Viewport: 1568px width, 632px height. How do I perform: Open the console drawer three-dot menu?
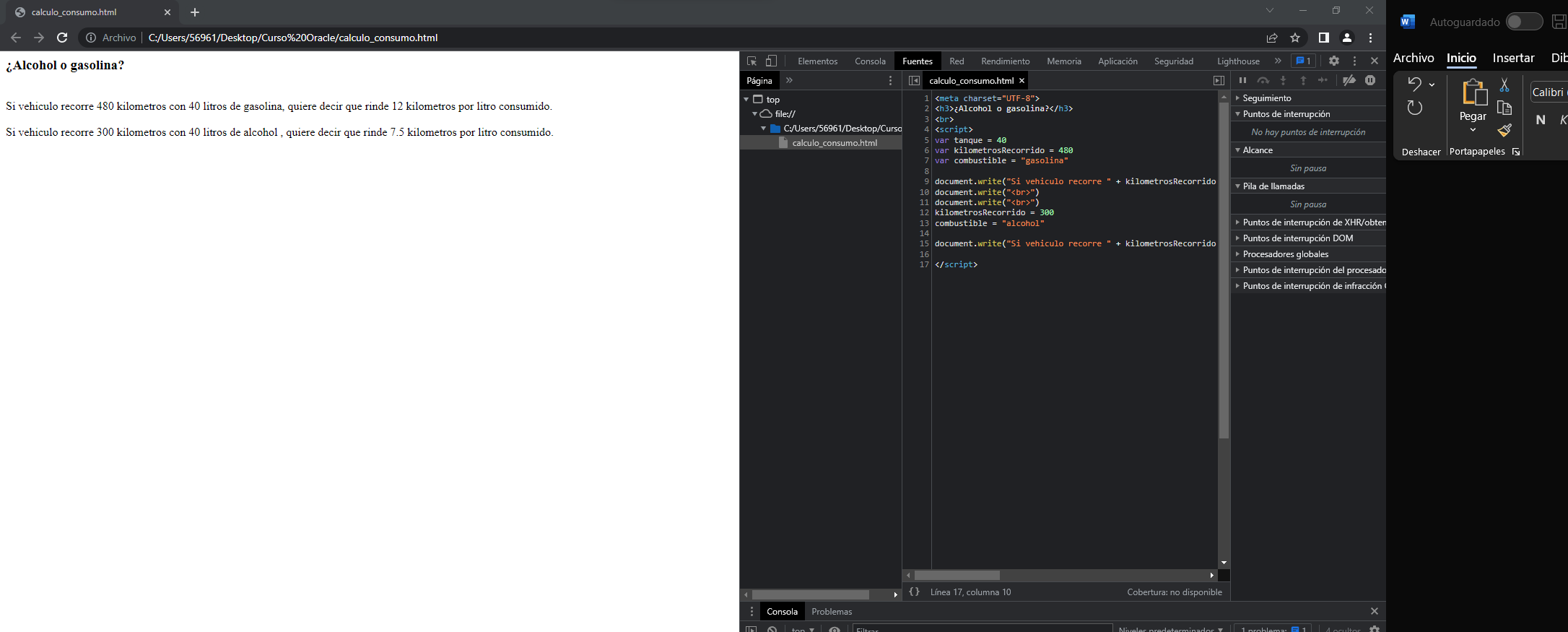pyautogui.click(x=752, y=612)
